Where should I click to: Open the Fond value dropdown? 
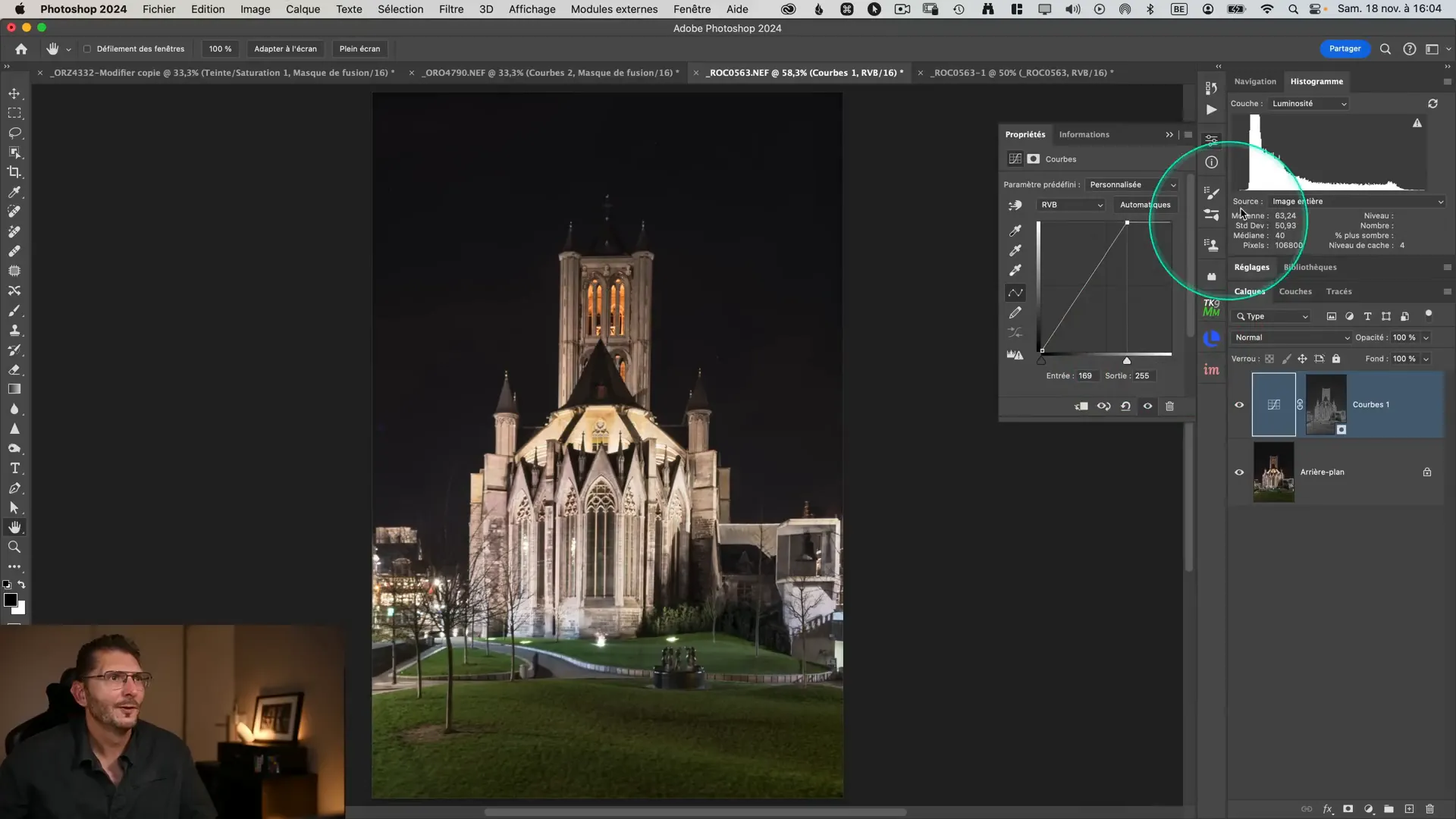click(x=1426, y=359)
